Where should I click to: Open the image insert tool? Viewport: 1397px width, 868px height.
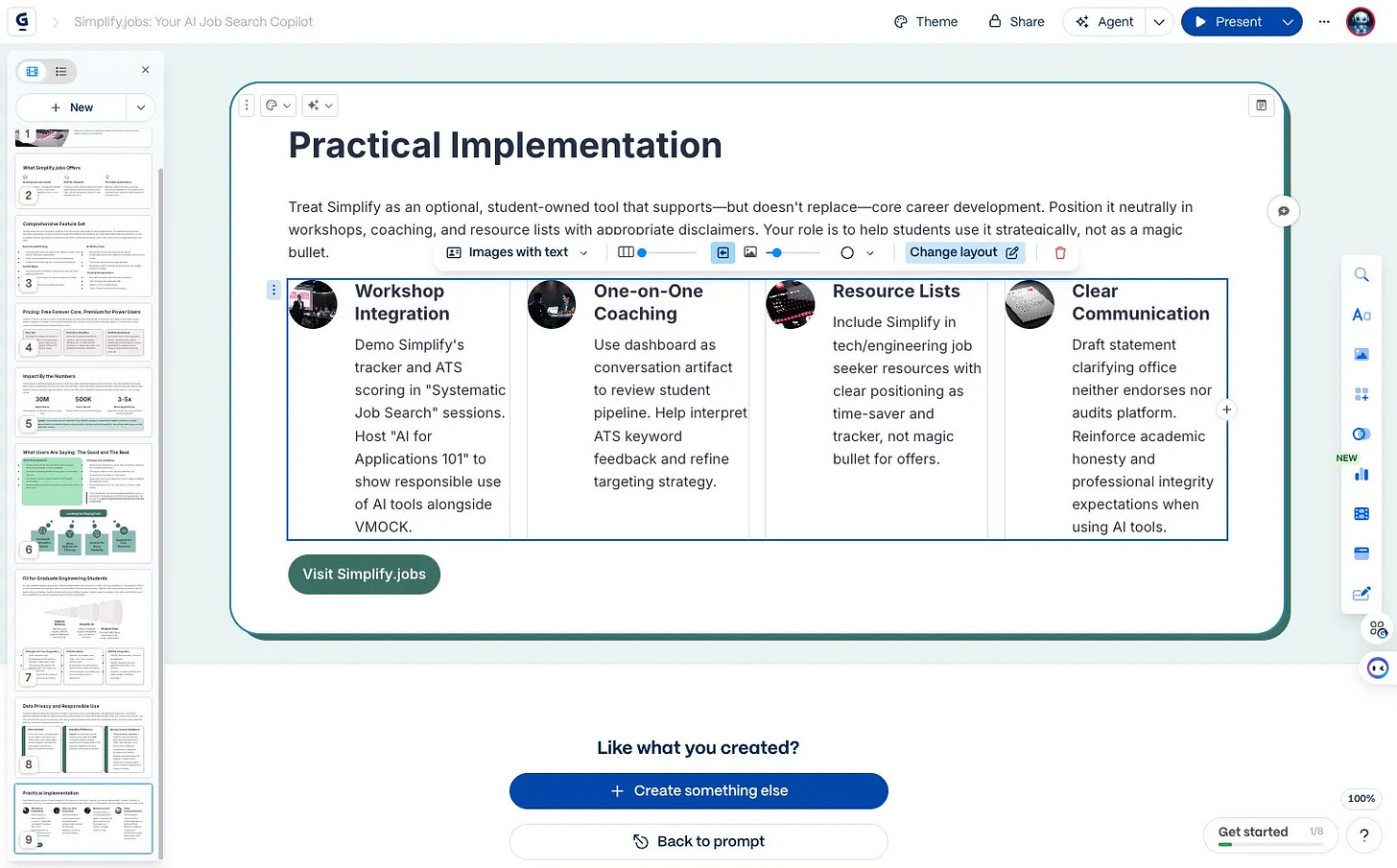(x=1361, y=355)
